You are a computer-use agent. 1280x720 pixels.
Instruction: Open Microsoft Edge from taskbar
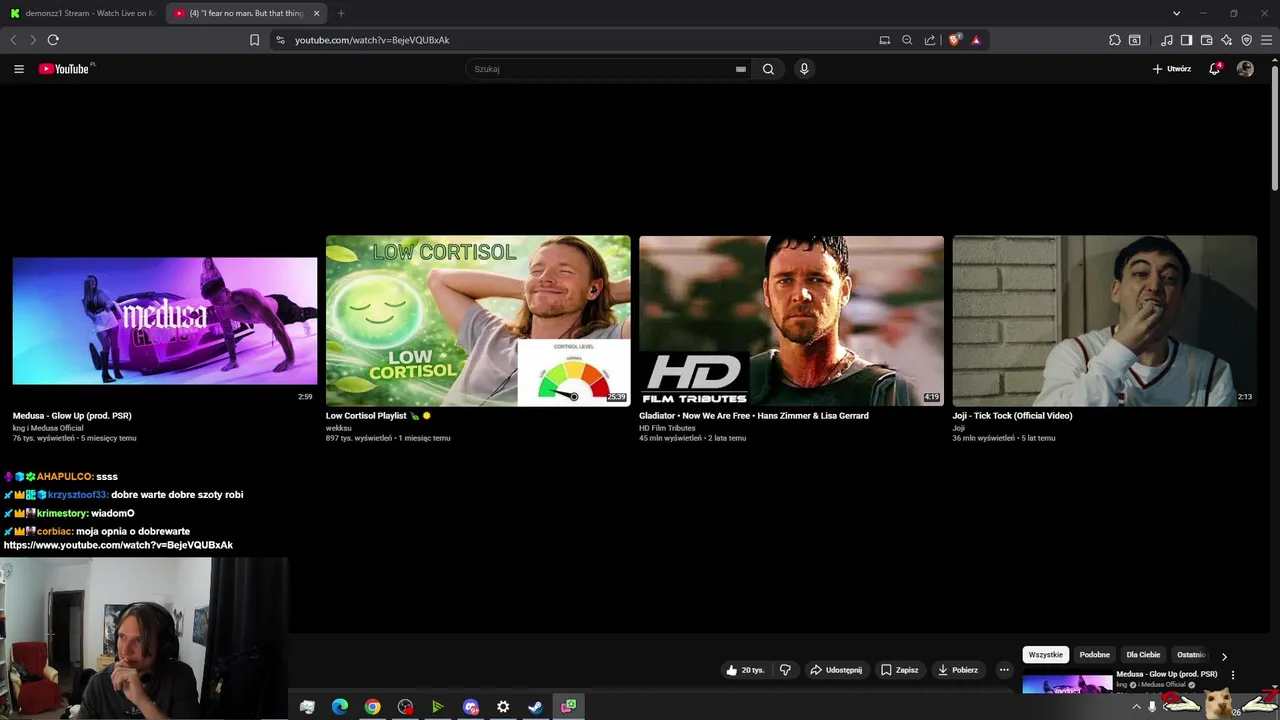(x=340, y=707)
